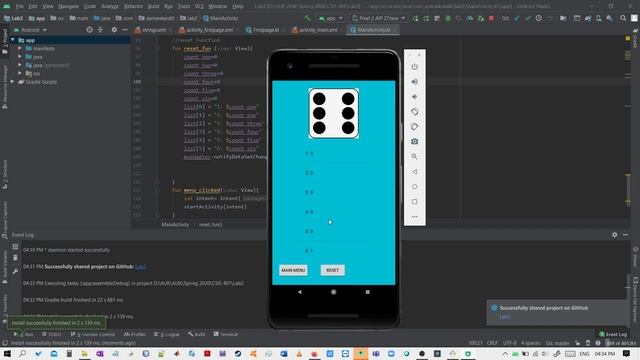Open Event Log panel settings gear
Viewport: 640px width, 360px height.
pyautogui.click(x=614, y=235)
